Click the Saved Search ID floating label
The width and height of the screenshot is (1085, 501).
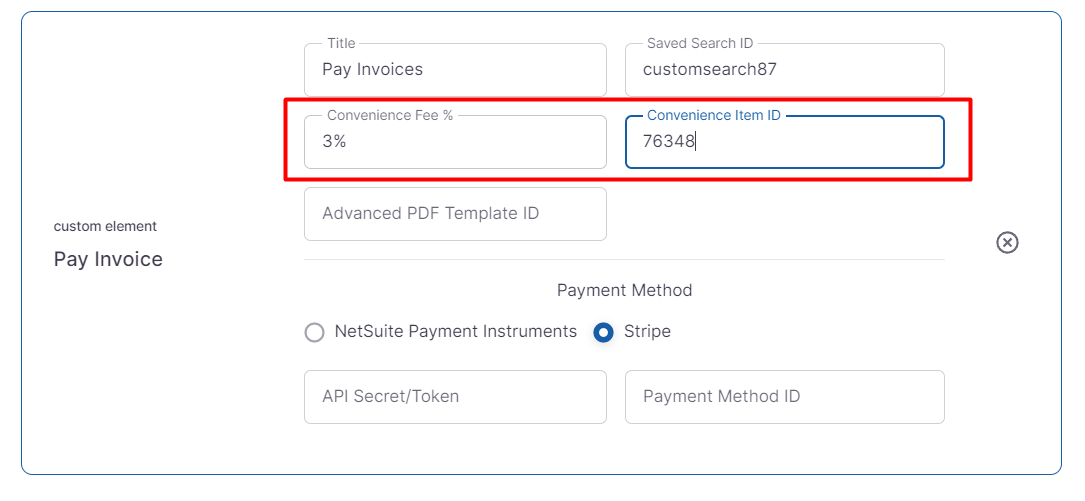pos(700,44)
